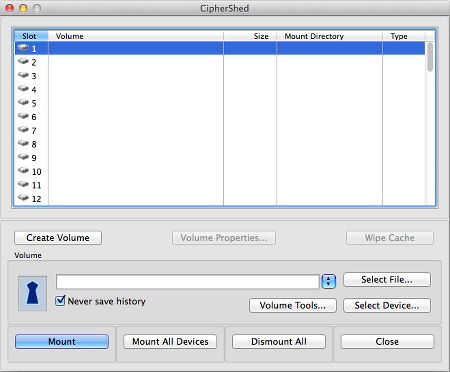This screenshot has height=372, width=450.
Task: Uncheck Never save history checkbox
Action: (60, 301)
